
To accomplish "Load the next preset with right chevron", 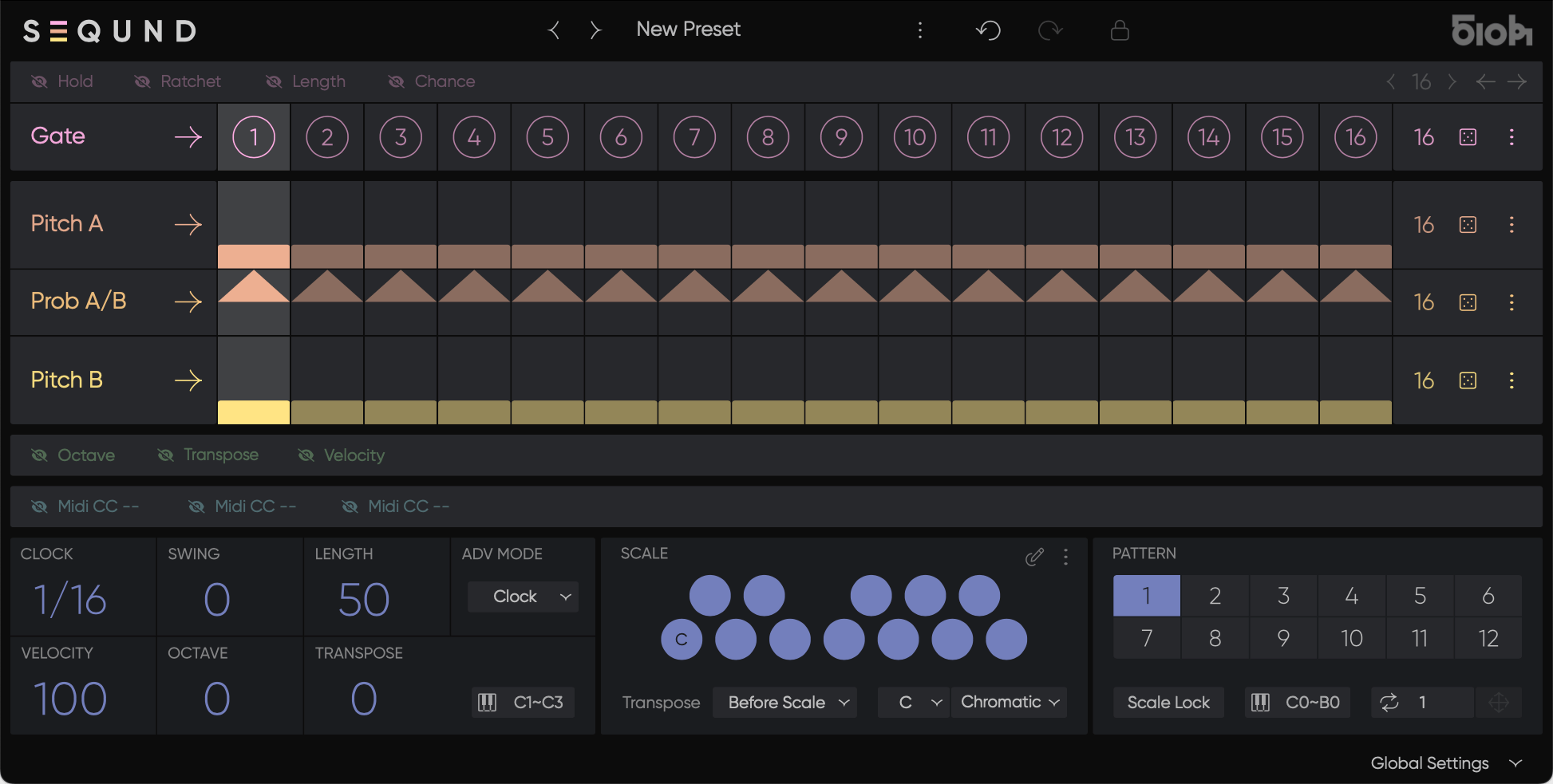I will tap(595, 30).
